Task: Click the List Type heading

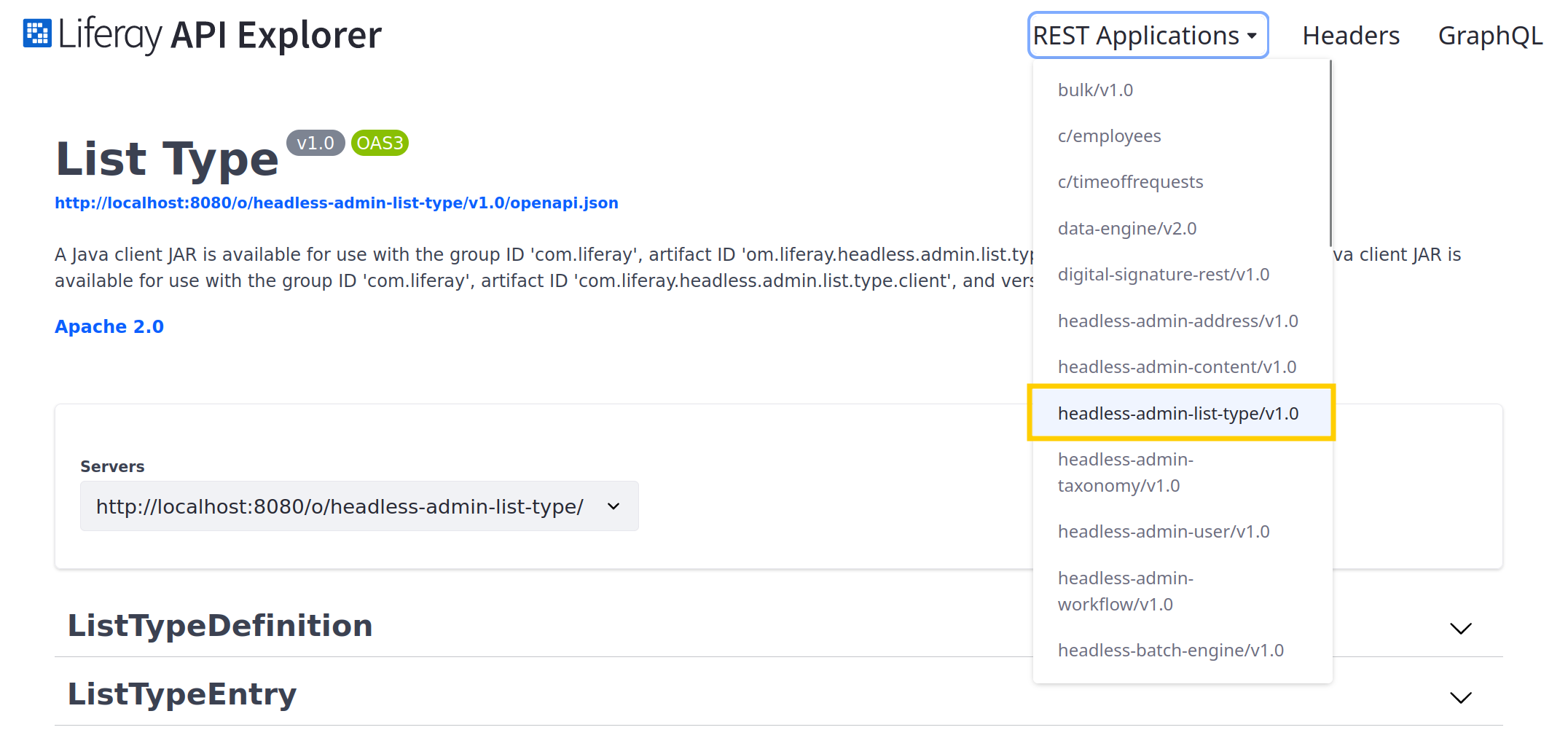Action: [167, 159]
